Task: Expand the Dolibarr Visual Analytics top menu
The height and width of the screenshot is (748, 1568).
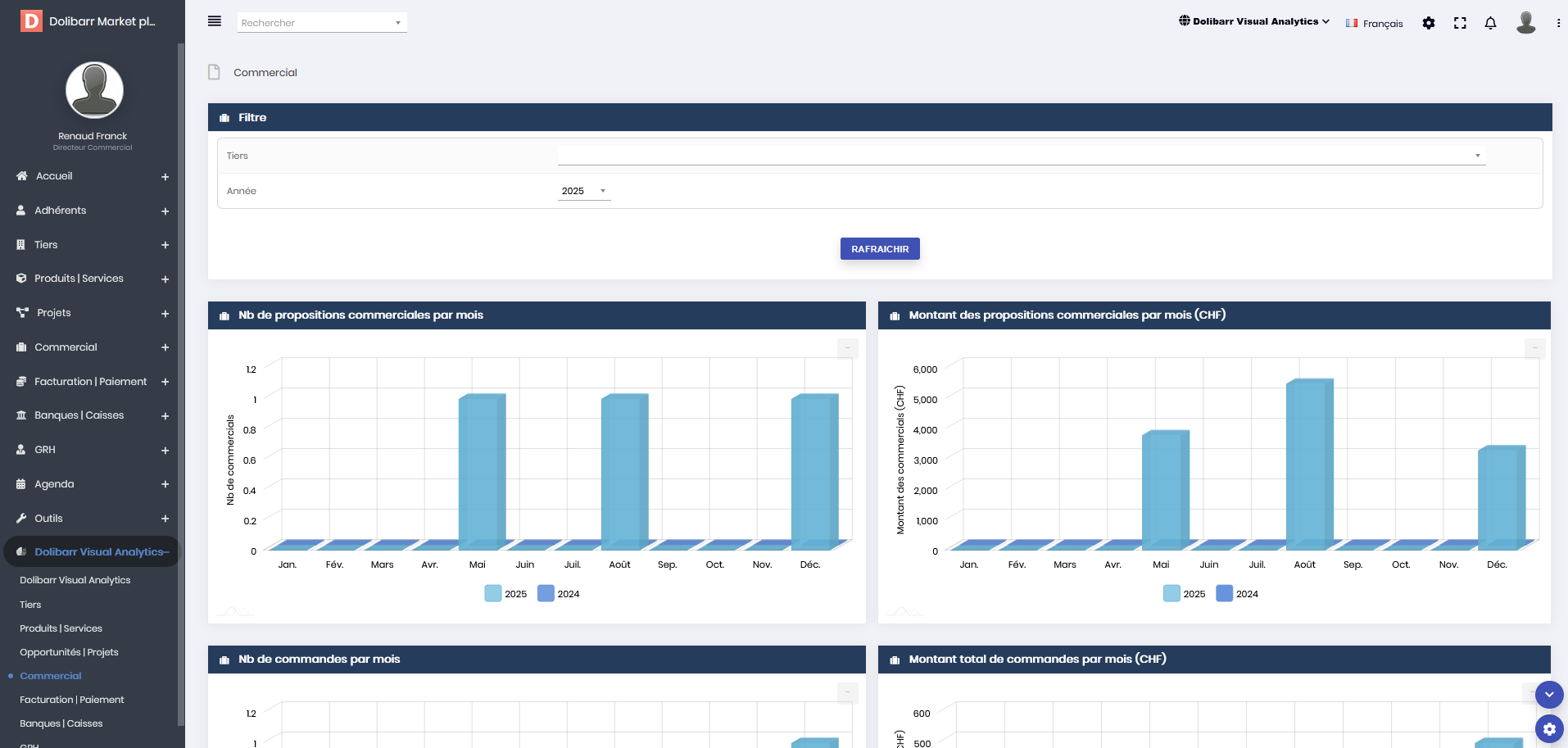Action: pos(1253,22)
